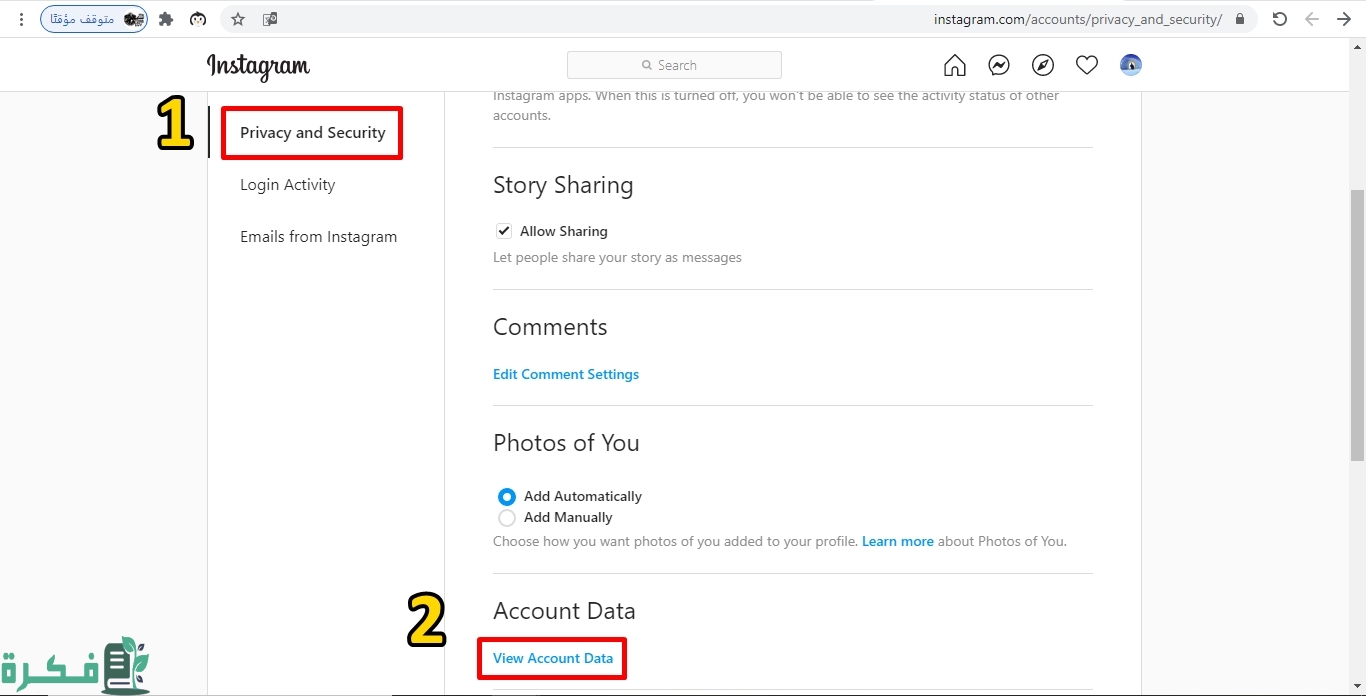Click the Edit Comment Settings link

point(565,374)
